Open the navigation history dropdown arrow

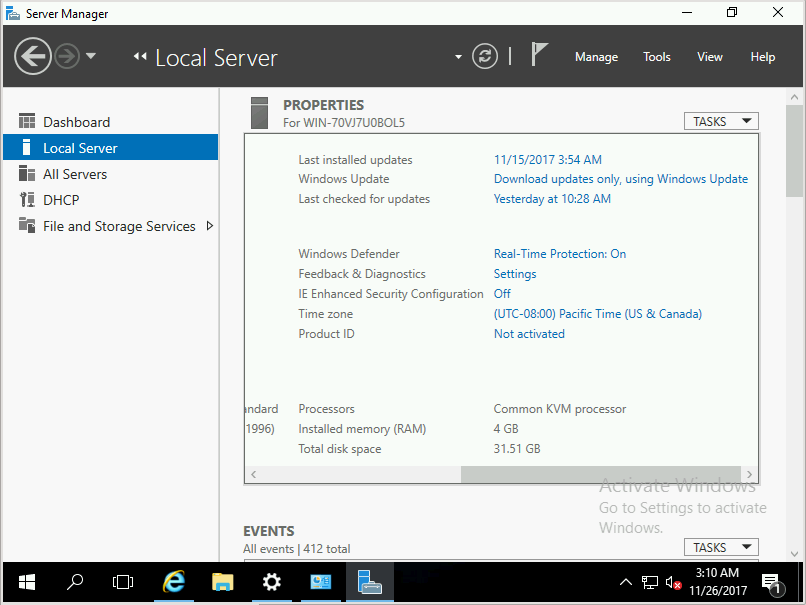pos(91,56)
